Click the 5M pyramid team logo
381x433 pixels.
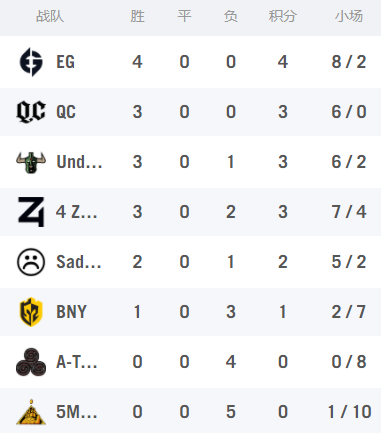pos(31,412)
